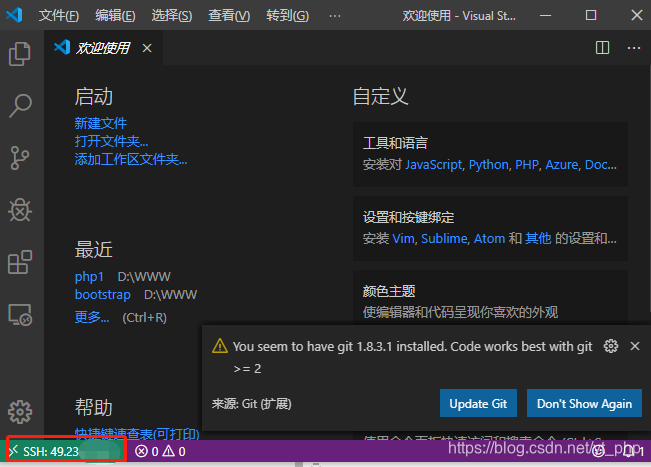Viewport: 651px width, 467px height.
Task: Close the 欢迎使用 tab
Action: [x=147, y=49]
